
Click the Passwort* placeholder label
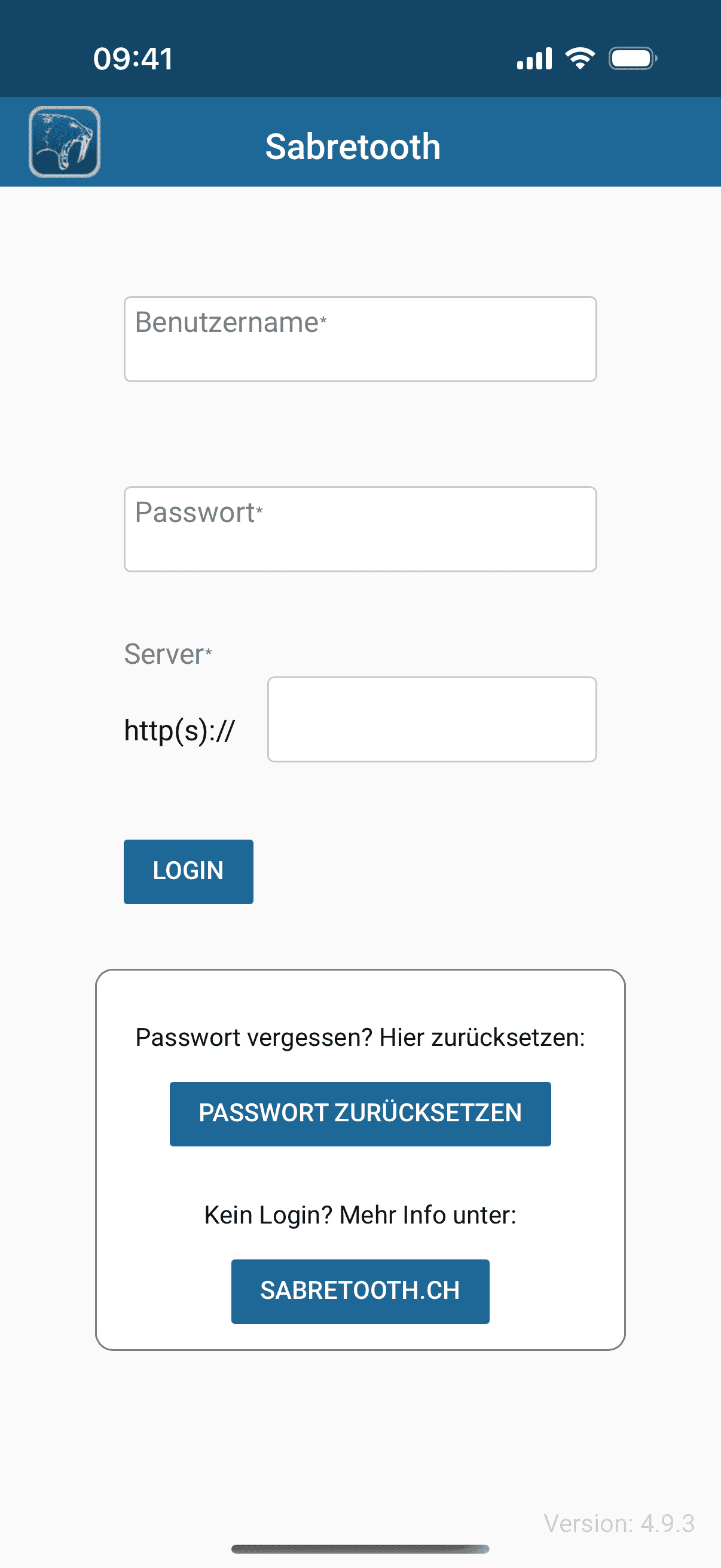tap(199, 512)
